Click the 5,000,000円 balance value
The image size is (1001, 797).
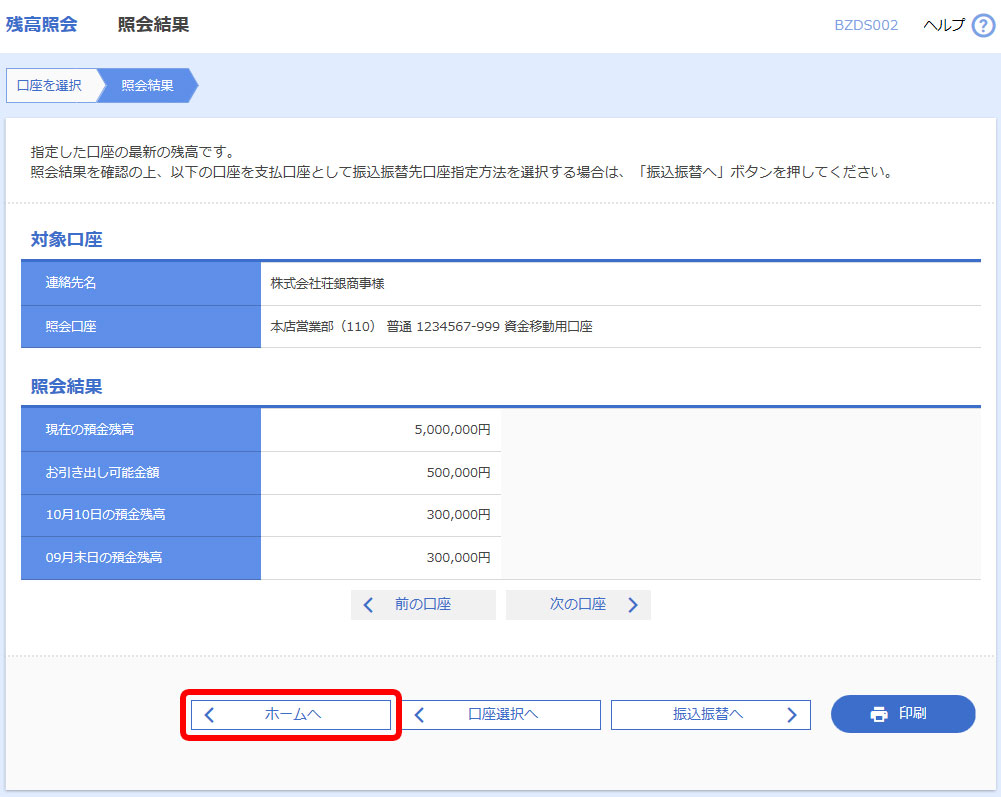(x=453, y=430)
